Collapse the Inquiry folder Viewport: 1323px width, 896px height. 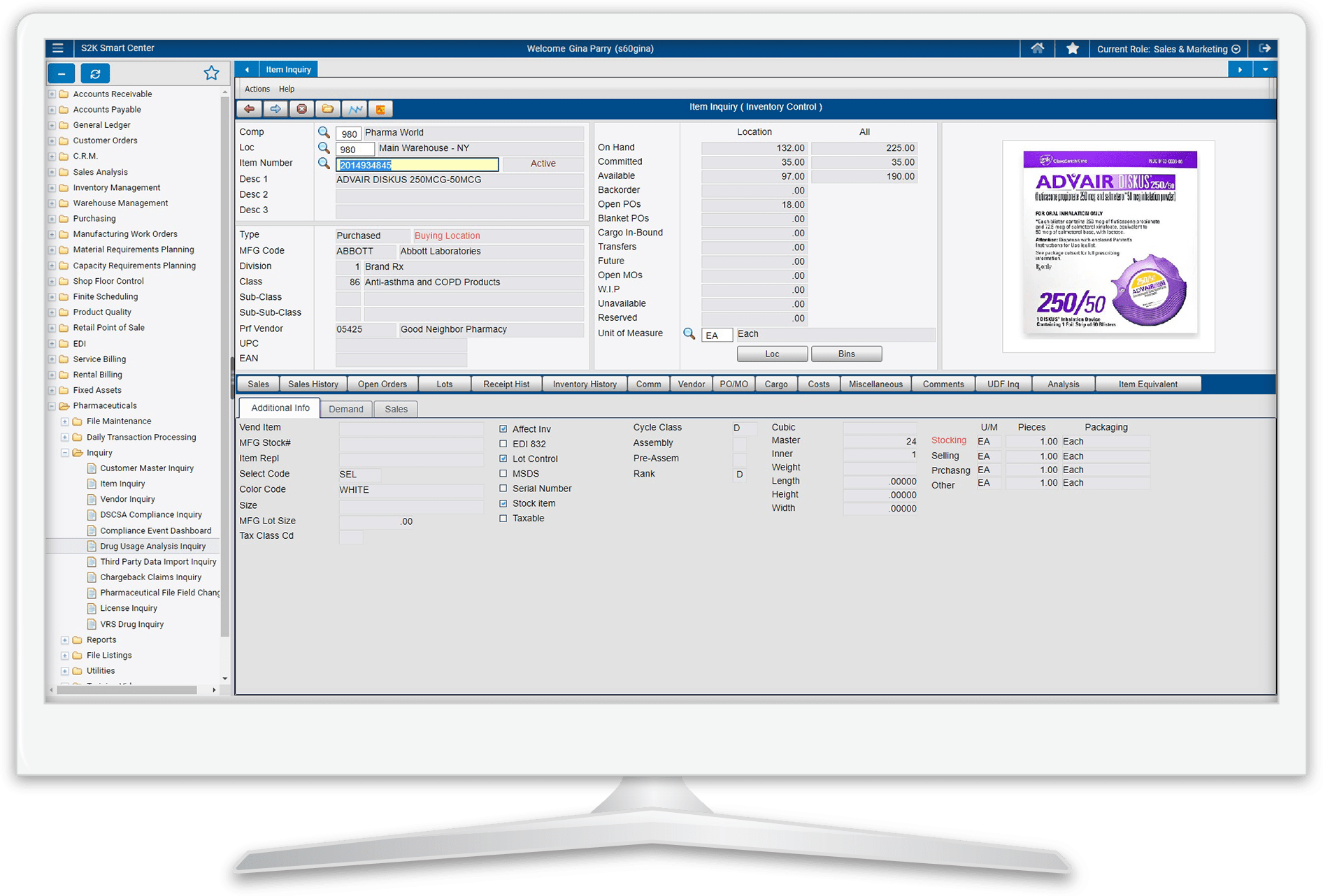tap(65, 453)
